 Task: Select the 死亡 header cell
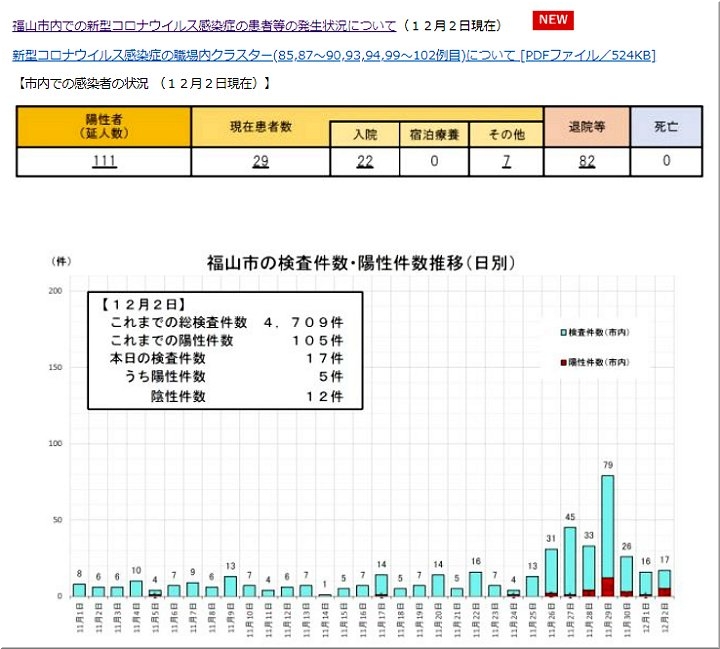click(x=666, y=126)
